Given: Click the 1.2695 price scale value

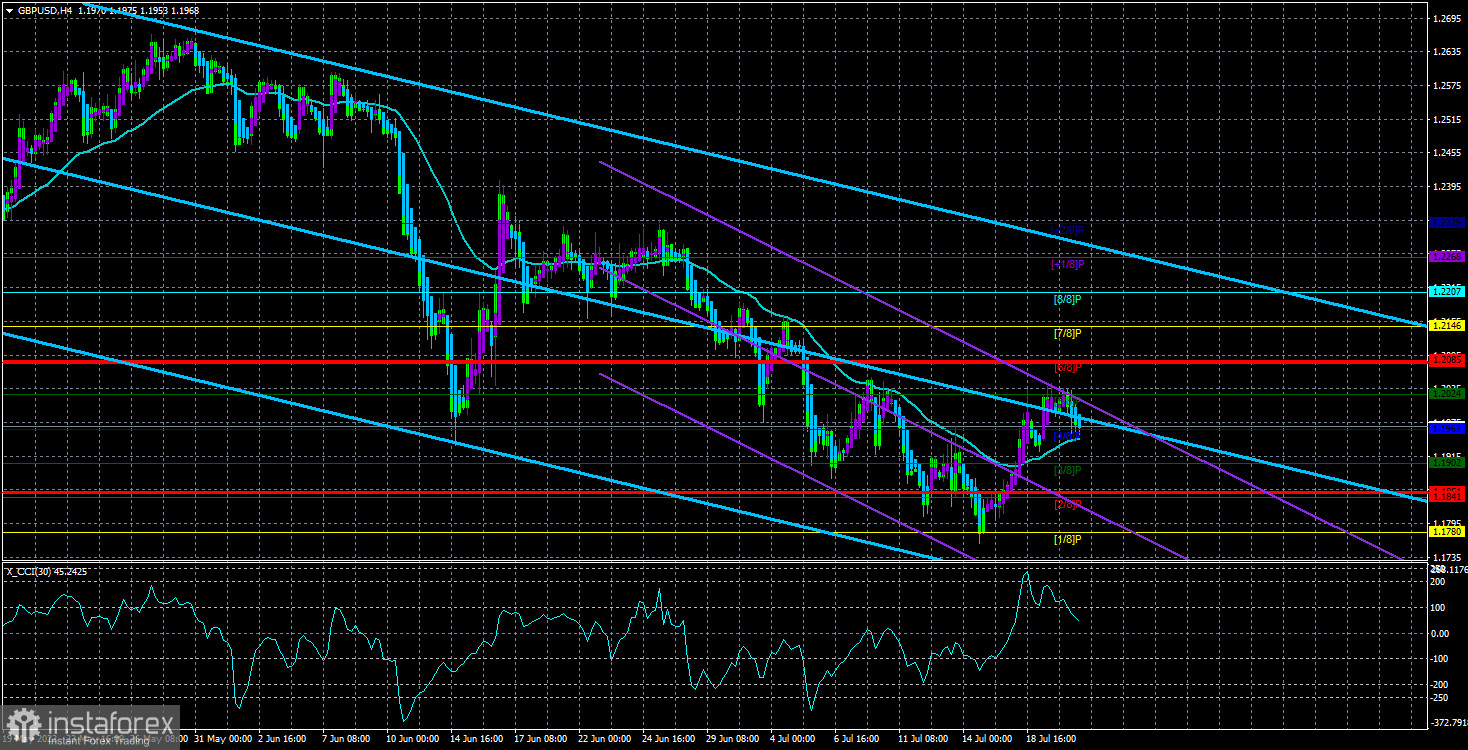Looking at the screenshot, I should coord(1447,19).
